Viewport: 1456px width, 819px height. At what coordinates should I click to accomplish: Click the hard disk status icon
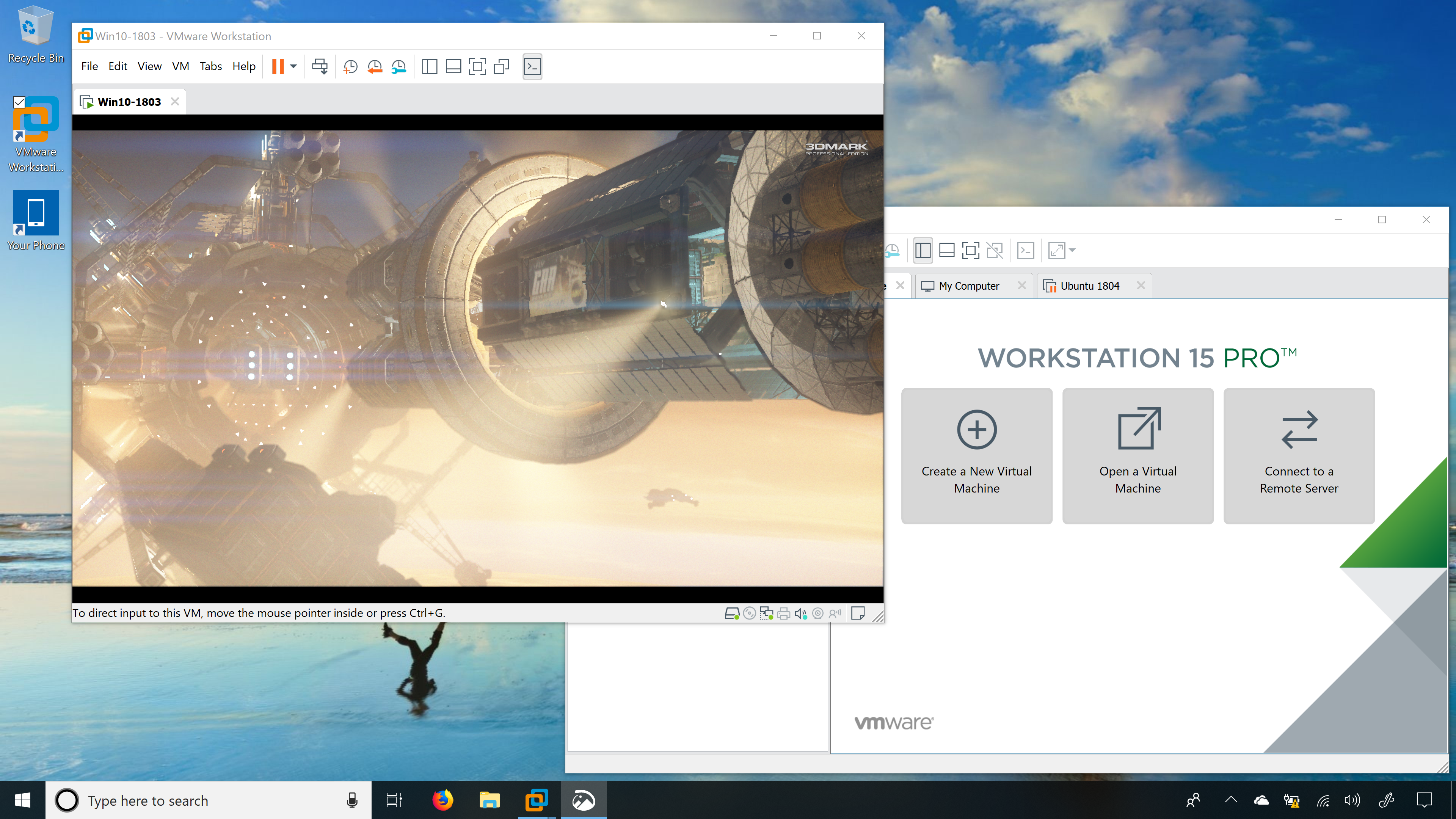(733, 613)
